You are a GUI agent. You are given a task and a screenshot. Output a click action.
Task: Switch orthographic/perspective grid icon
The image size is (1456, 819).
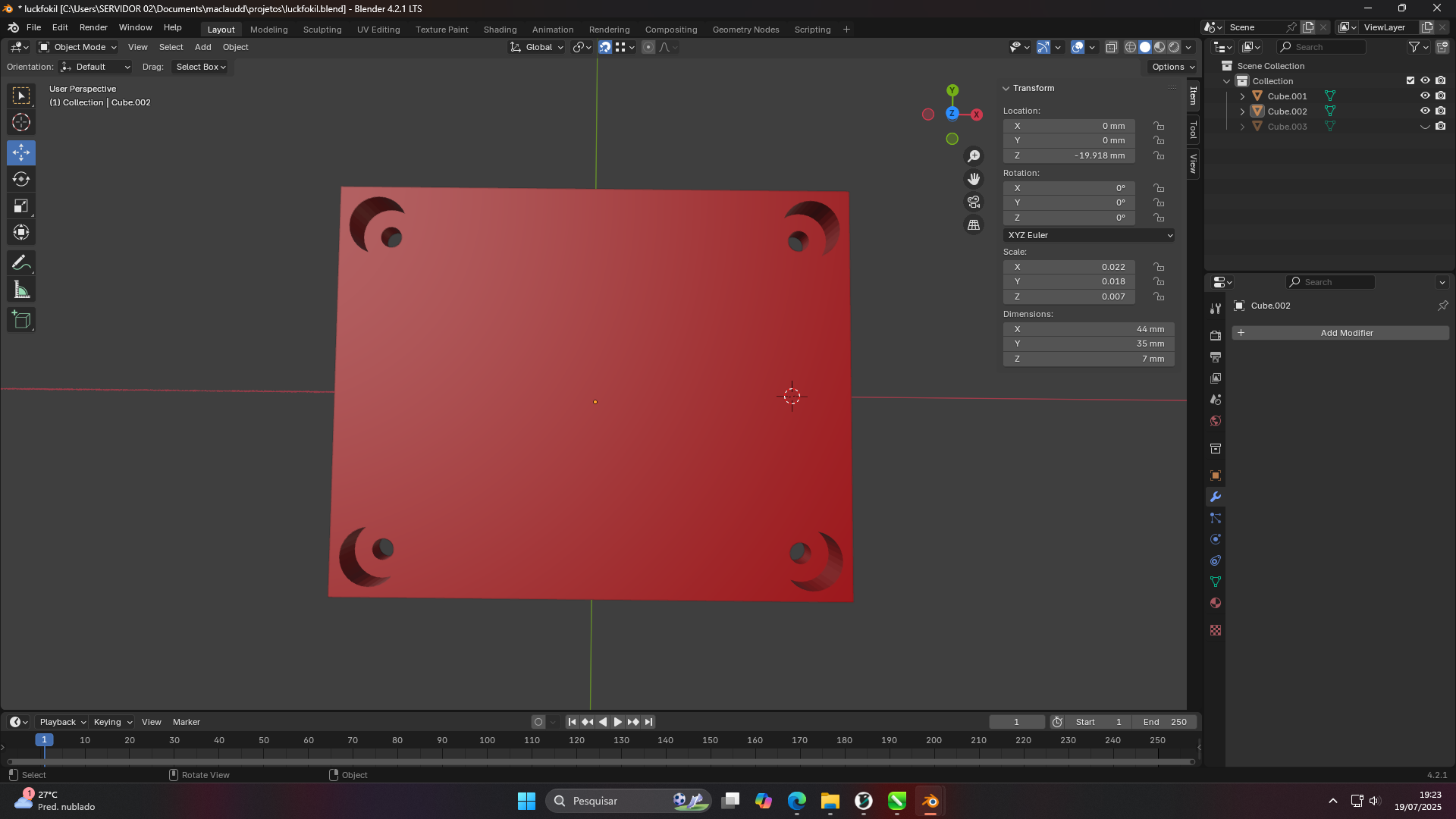point(974,224)
